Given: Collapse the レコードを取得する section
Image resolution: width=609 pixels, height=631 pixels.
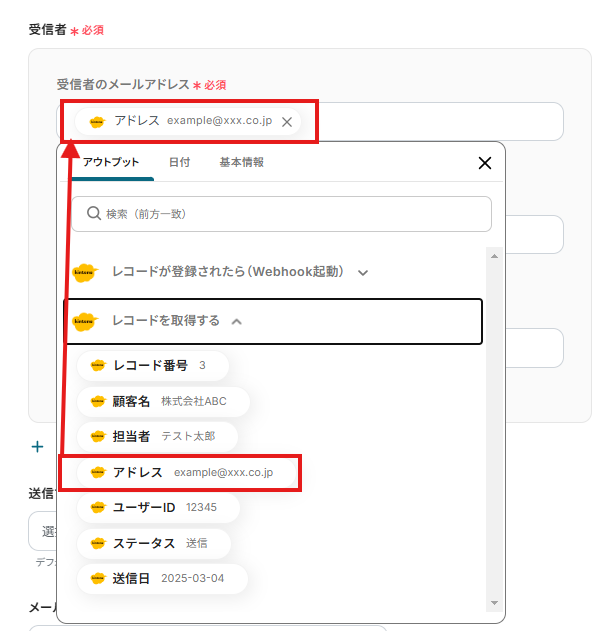Looking at the screenshot, I should click(x=237, y=322).
